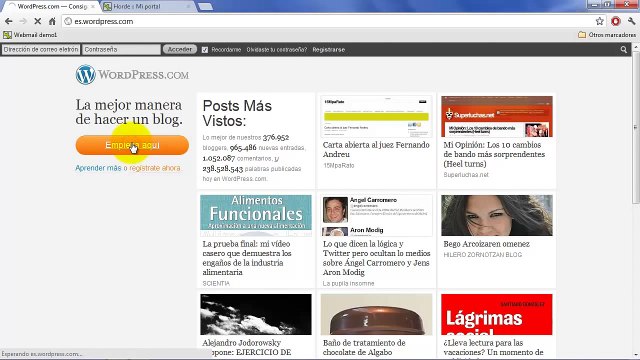This screenshot has height=360, width=640.
Task: Open the Otros marcadores folder
Action: tap(607, 35)
